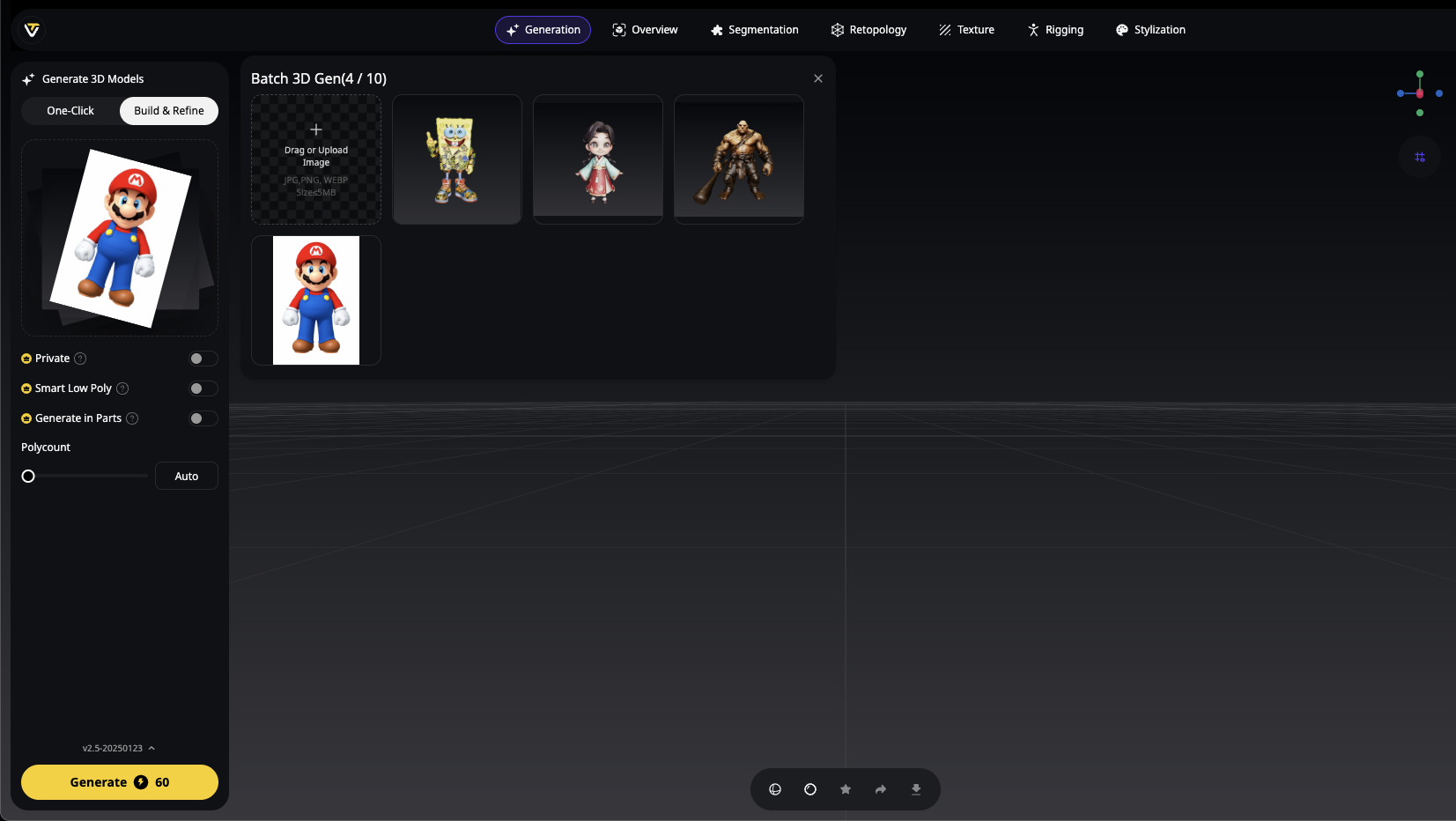Toggle the purple grid settings icon
1456x821 pixels.
(1420, 157)
